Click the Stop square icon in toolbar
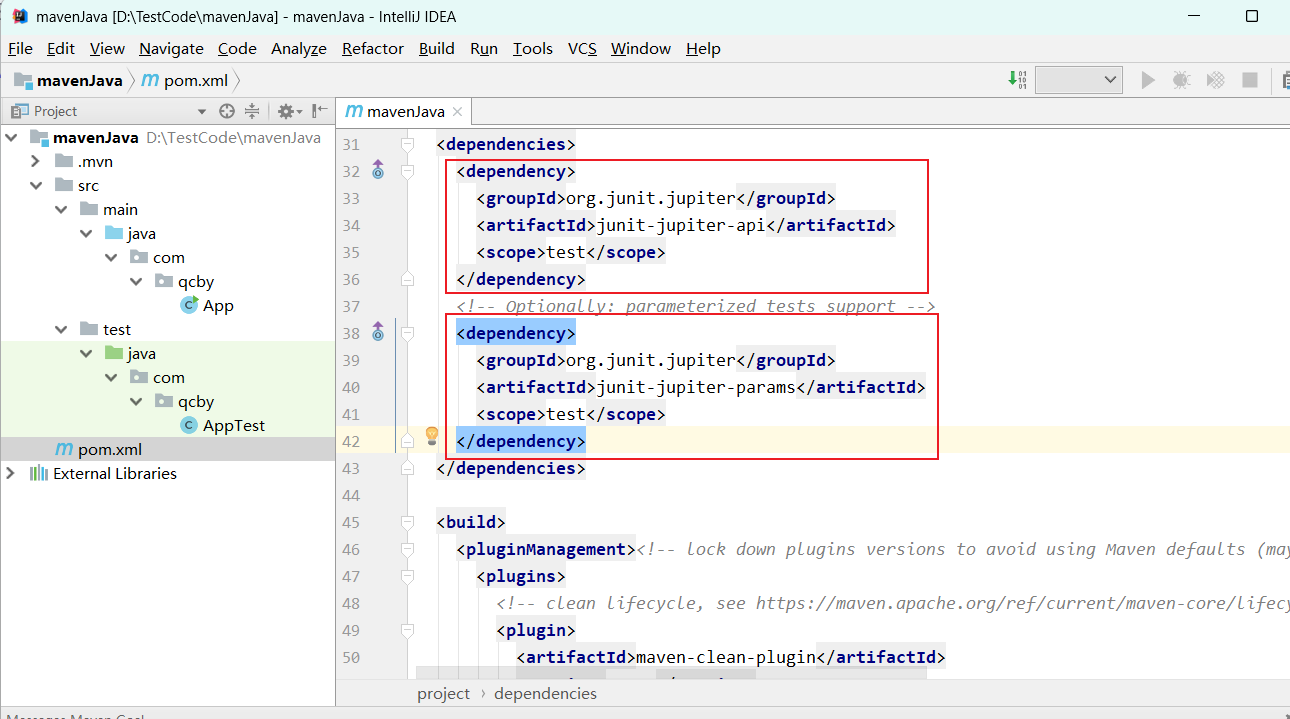The width and height of the screenshot is (1290, 719). point(1250,80)
